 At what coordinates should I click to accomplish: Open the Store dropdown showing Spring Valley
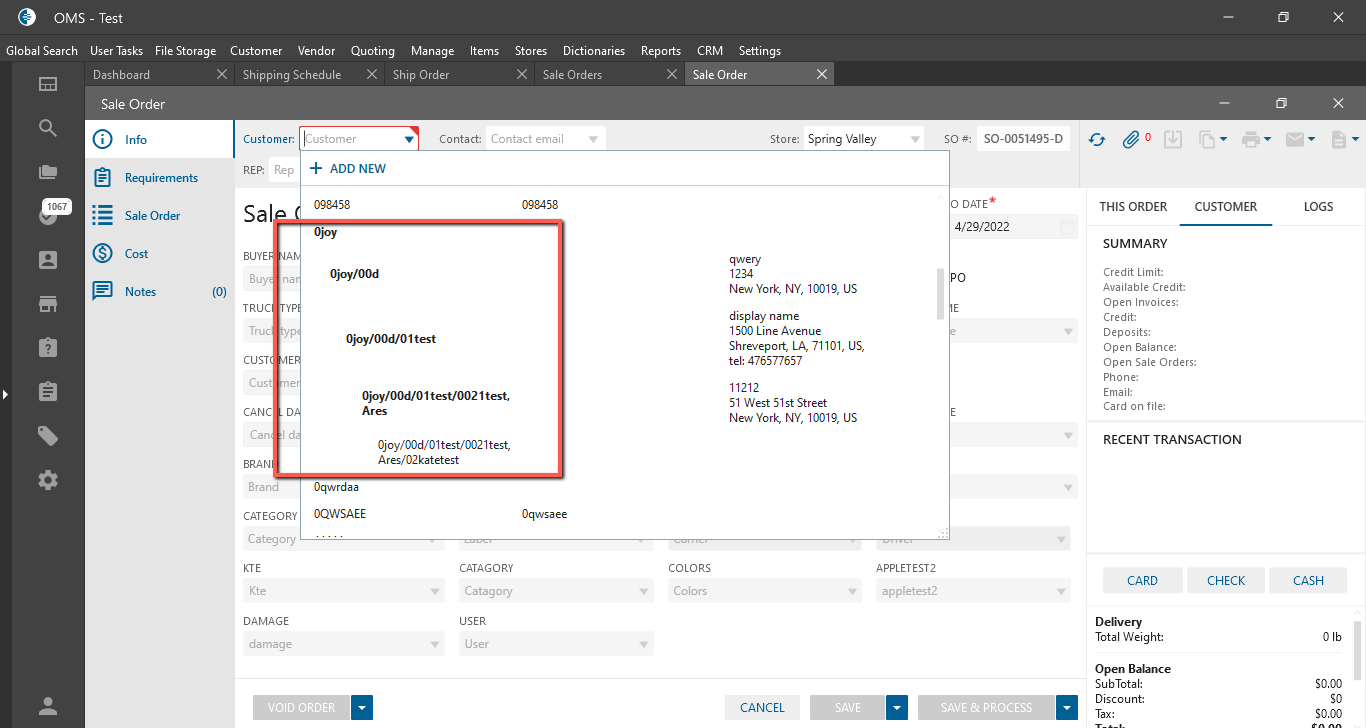pyautogui.click(x=915, y=140)
